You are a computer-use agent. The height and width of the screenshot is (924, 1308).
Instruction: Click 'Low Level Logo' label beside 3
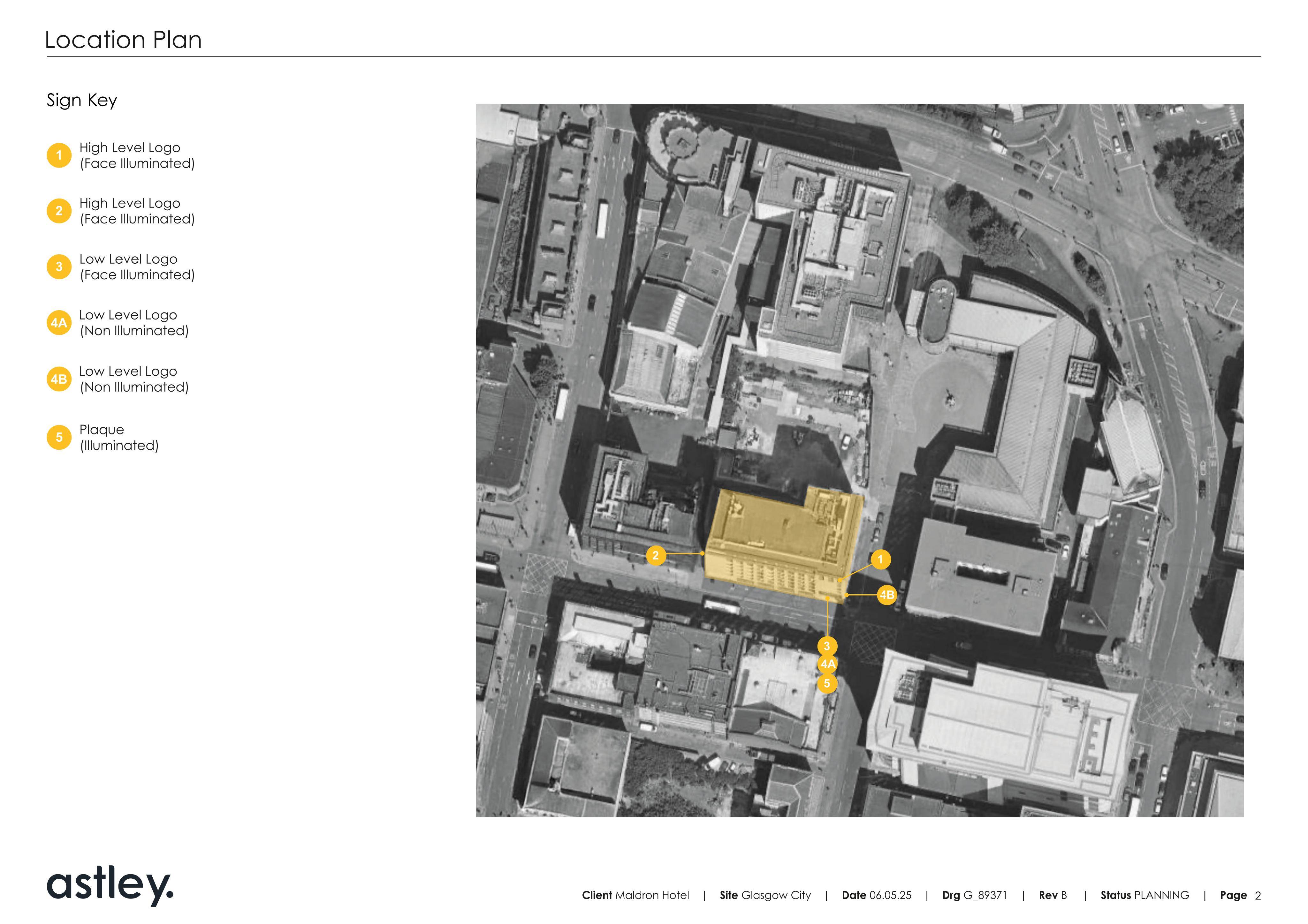(x=128, y=259)
